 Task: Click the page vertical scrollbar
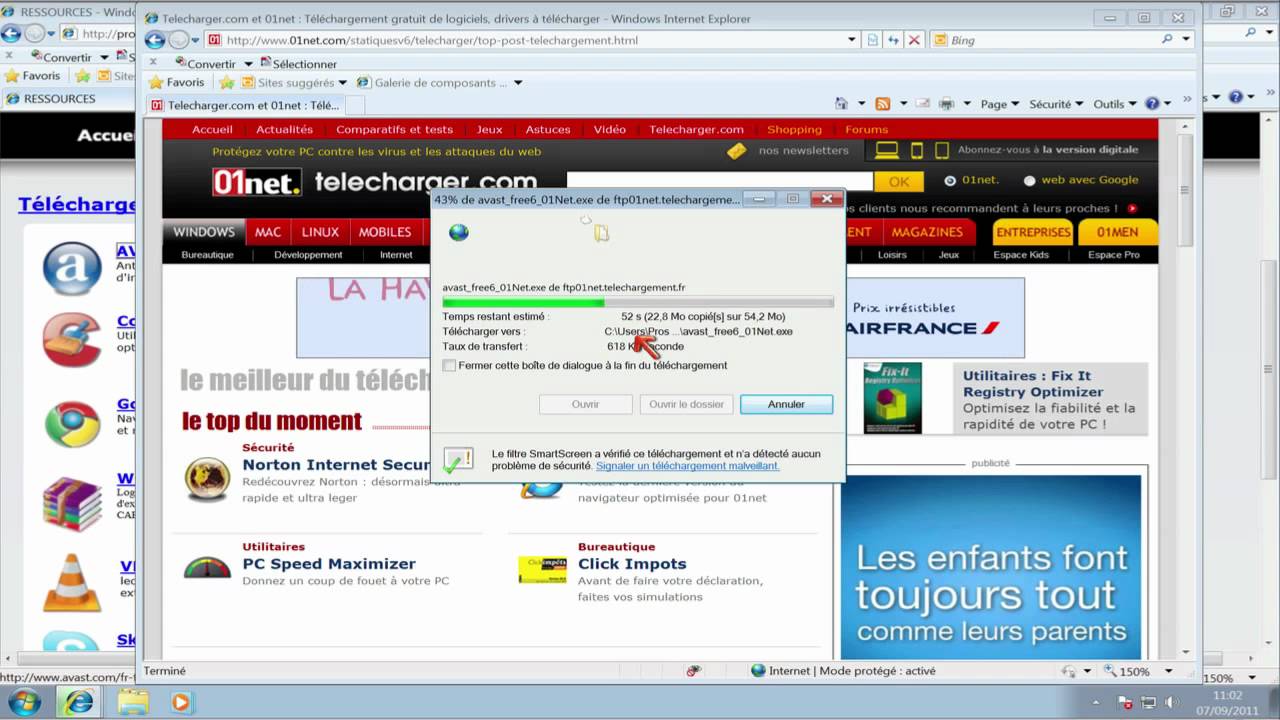click(1186, 388)
